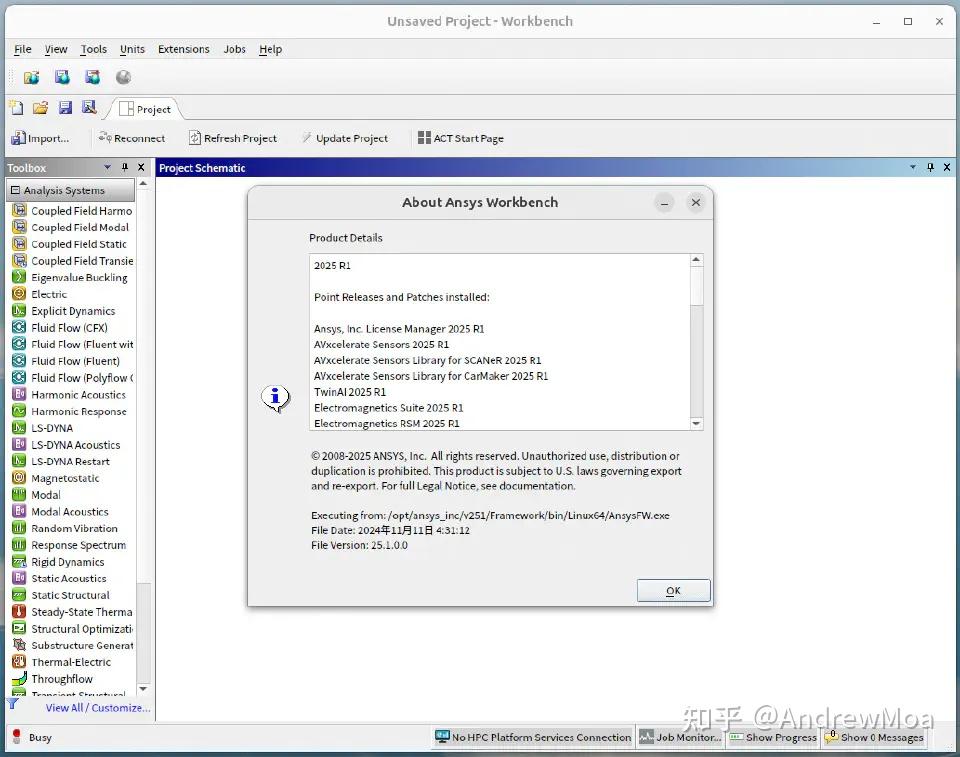Click the New Project toolbar icon
Screen dimensions: 960x757
[x=16, y=107]
